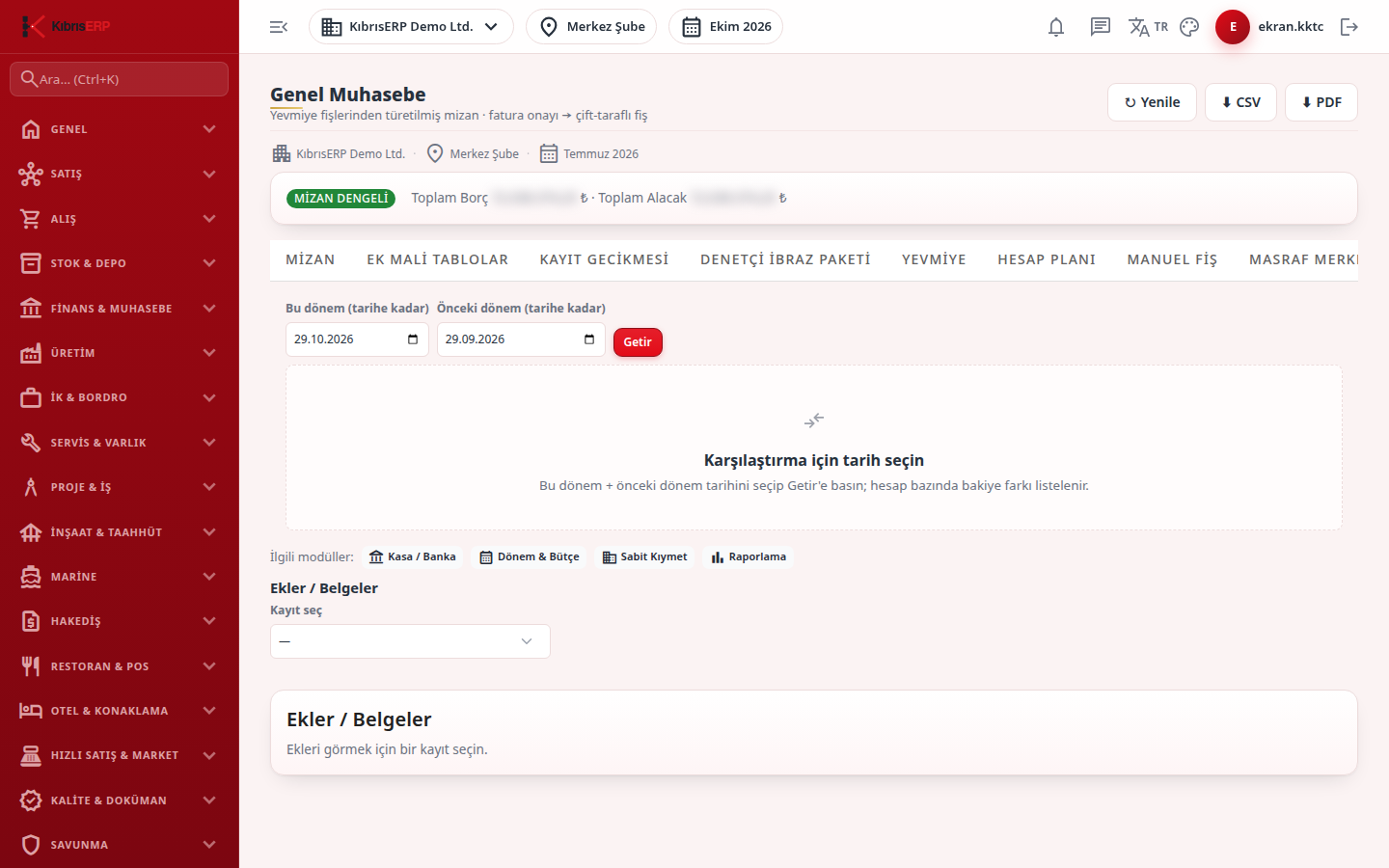Click the sidebar search field

coord(120,79)
